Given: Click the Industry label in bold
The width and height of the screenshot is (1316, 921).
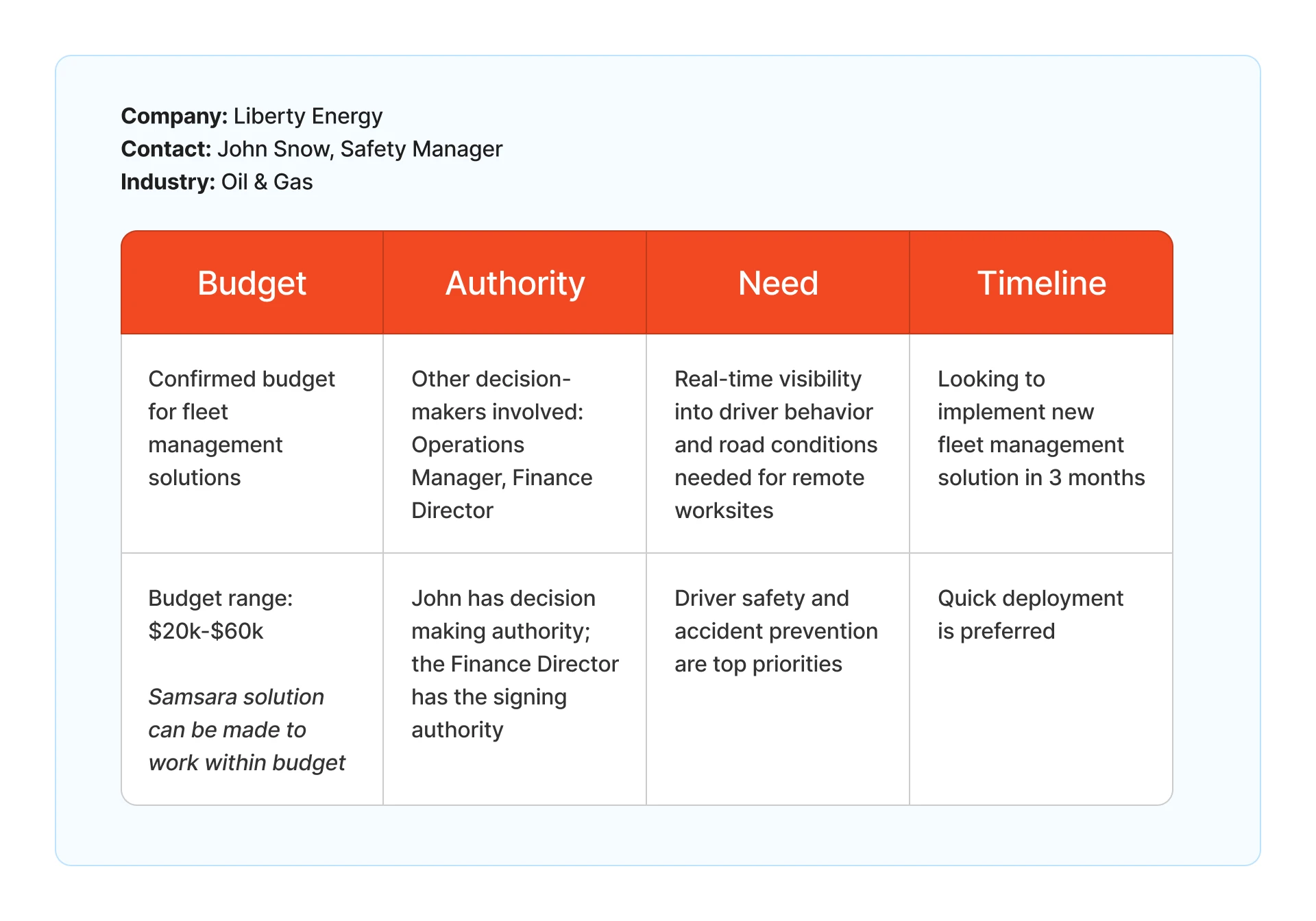Looking at the screenshot, I should coord(168,182).
